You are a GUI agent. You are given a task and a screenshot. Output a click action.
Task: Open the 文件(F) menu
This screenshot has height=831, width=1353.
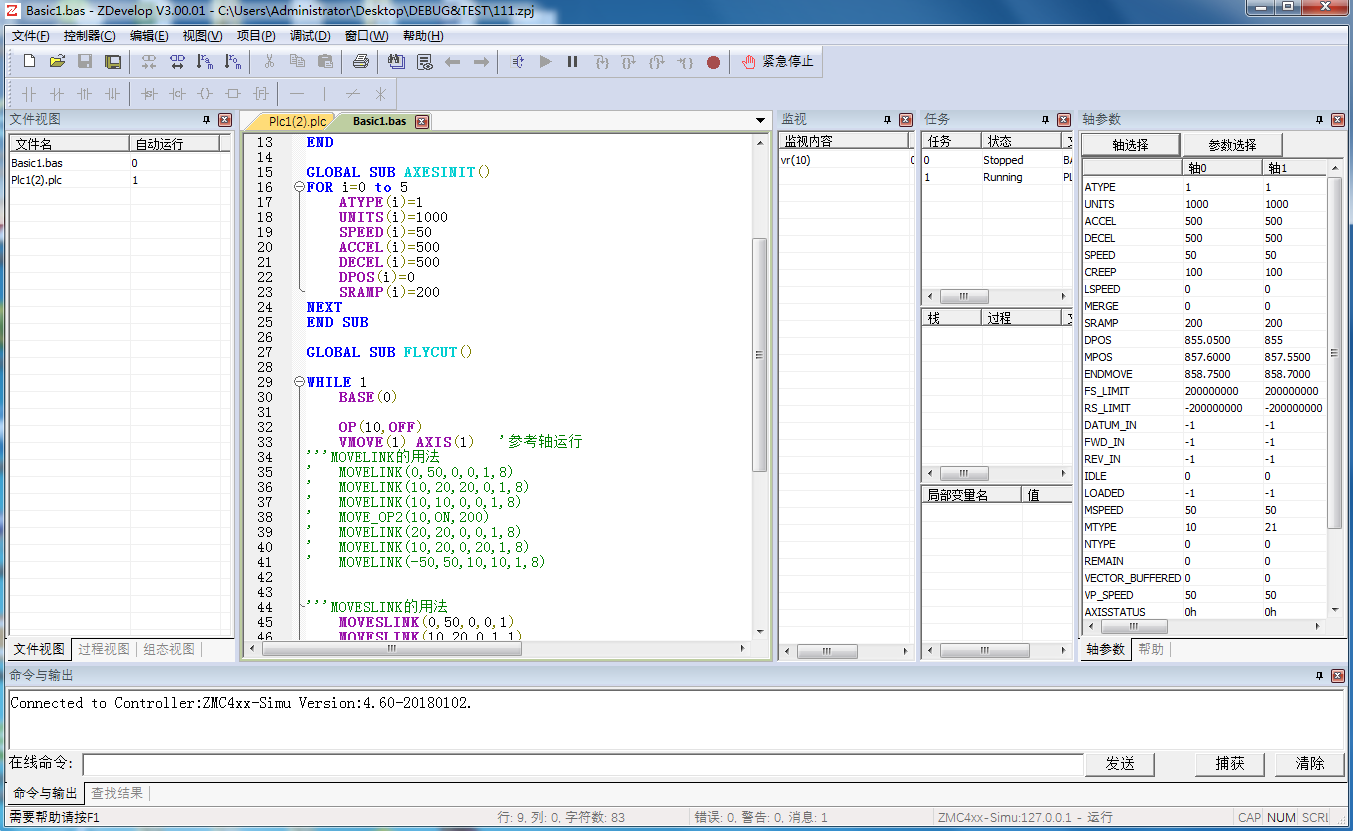[31, 36]
